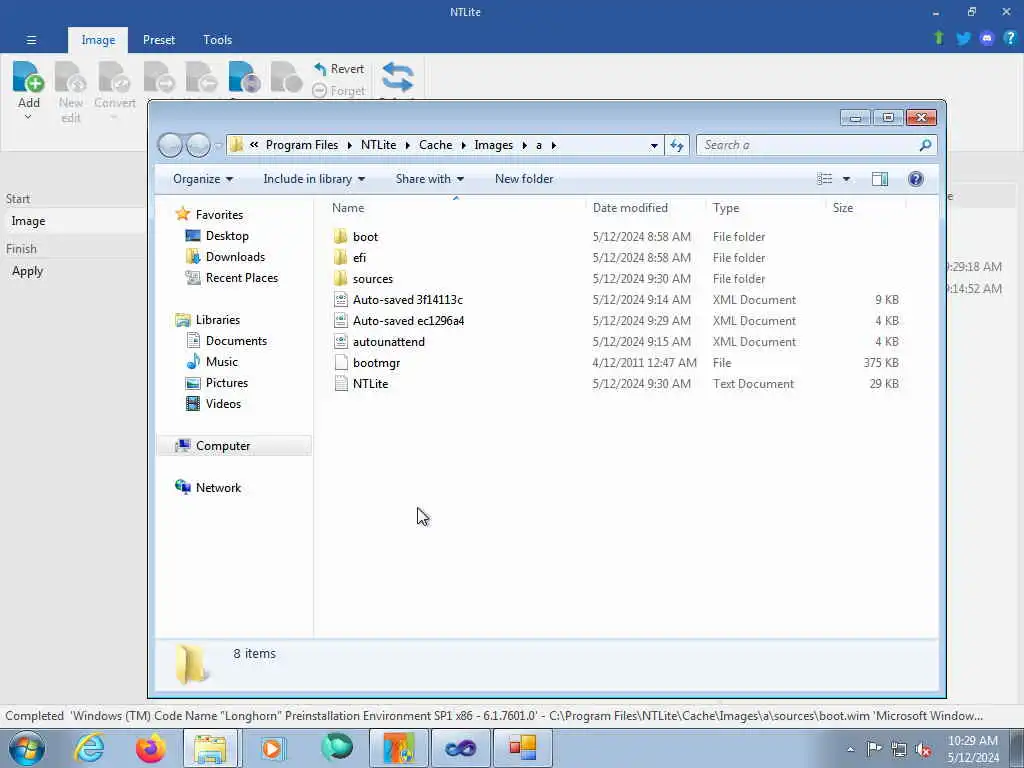
Task: Click the volume icon in system tray
Action: point(923,749)
